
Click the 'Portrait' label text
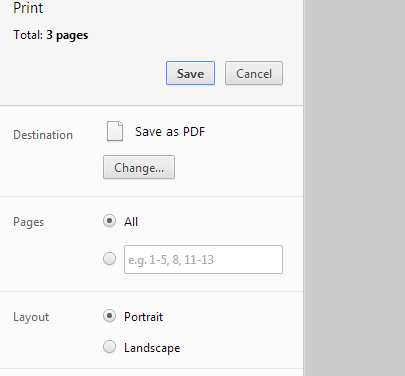pos(144,317)
